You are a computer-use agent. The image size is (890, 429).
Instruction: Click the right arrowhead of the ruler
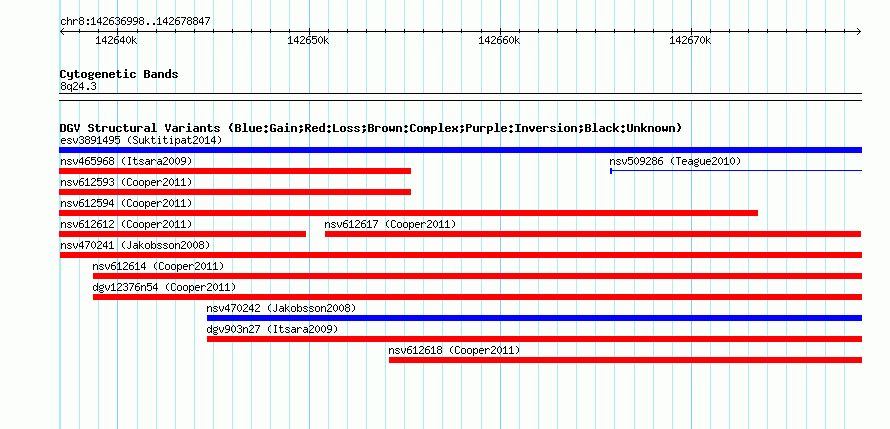[x=859, y=32]
